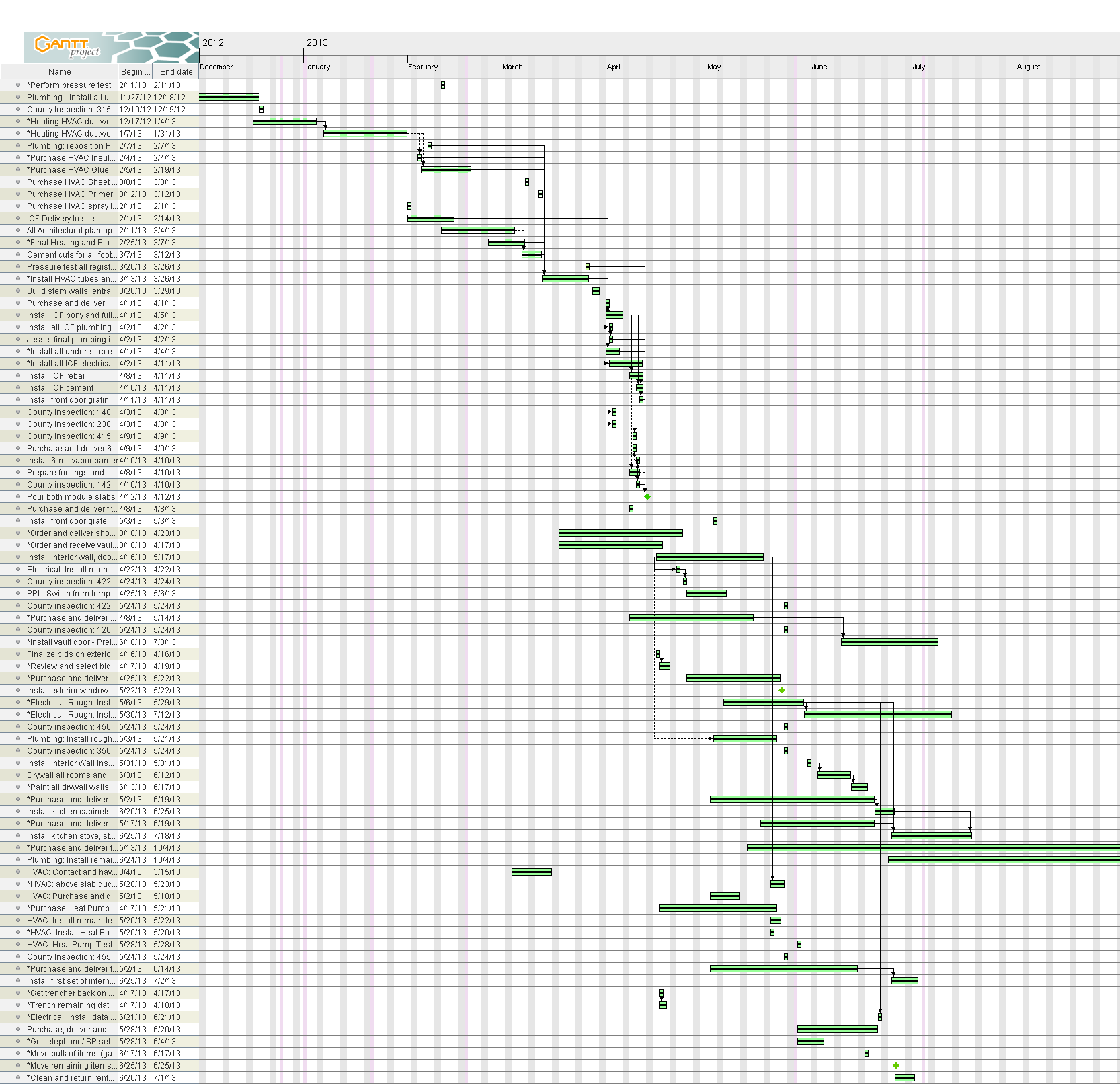This screenshot has height=1084, width=1120.
Task: Select the Plumbing - install all task bar
Action: click(229, 98)
